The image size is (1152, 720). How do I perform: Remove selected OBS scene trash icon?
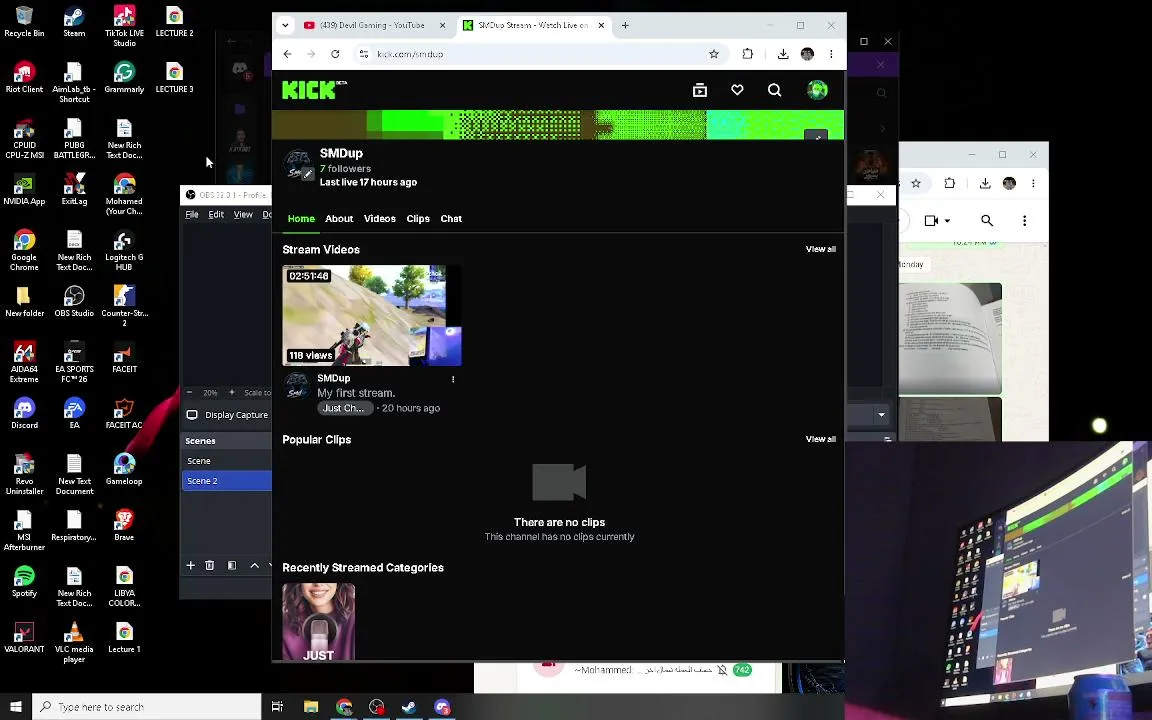click(209, 565)
